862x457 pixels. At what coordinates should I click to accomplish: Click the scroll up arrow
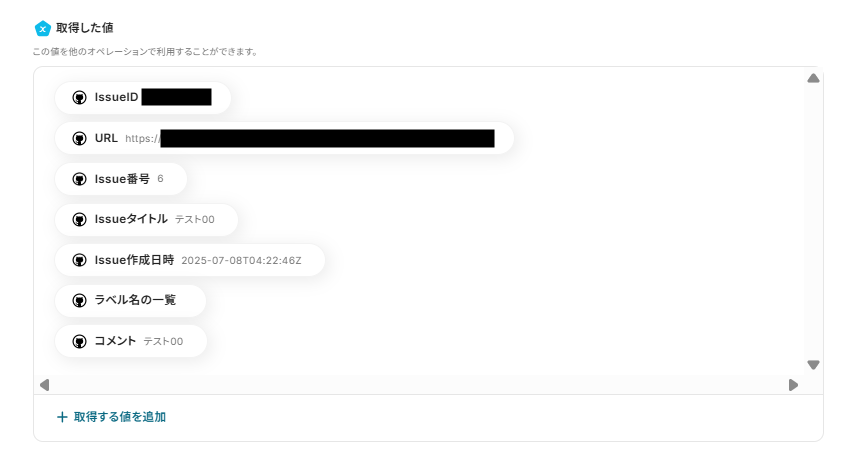click(x=814, y=78)
